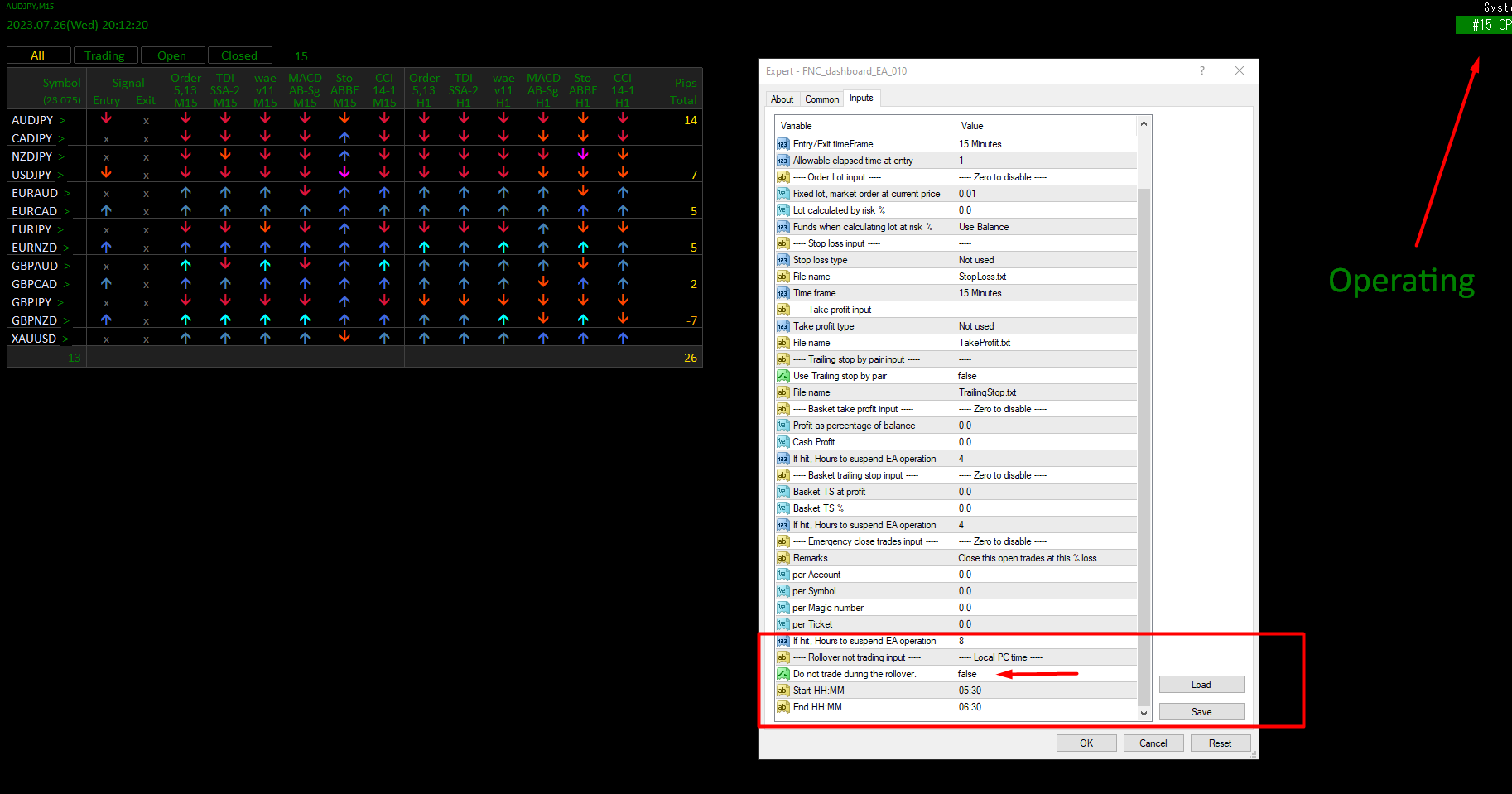Click the icon beside Start HH:MM
Viewport: 1512px width, 794px height.
point(782,691)
